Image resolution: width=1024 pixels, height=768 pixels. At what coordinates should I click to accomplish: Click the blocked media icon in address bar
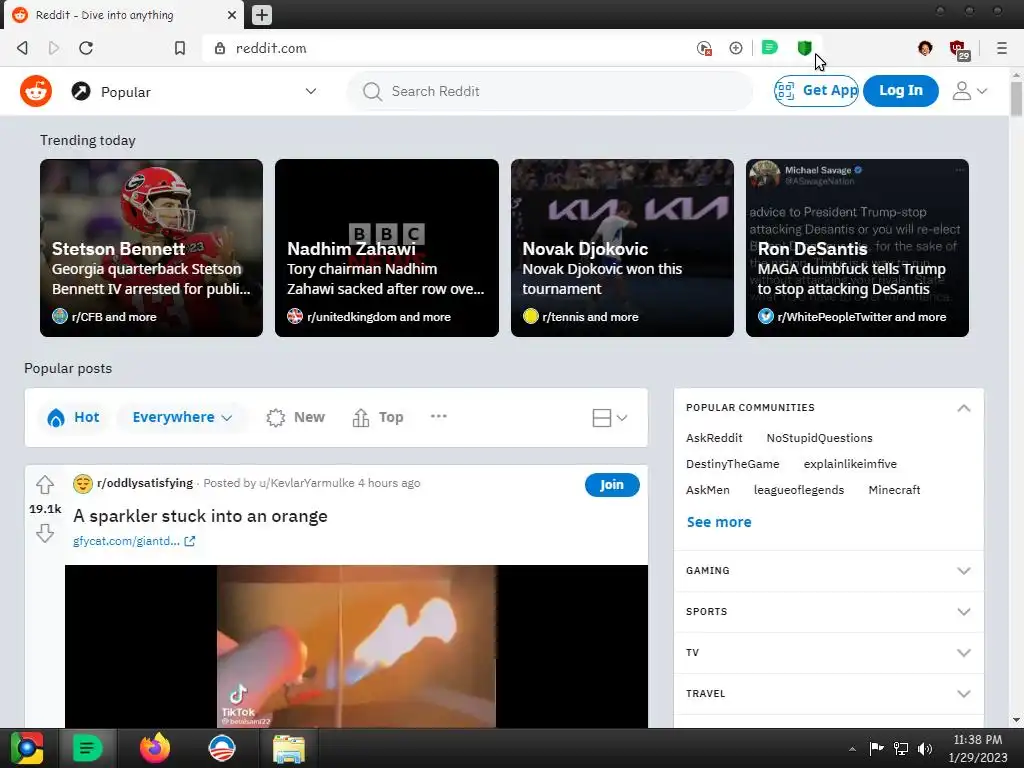click(x=704, y=48)
